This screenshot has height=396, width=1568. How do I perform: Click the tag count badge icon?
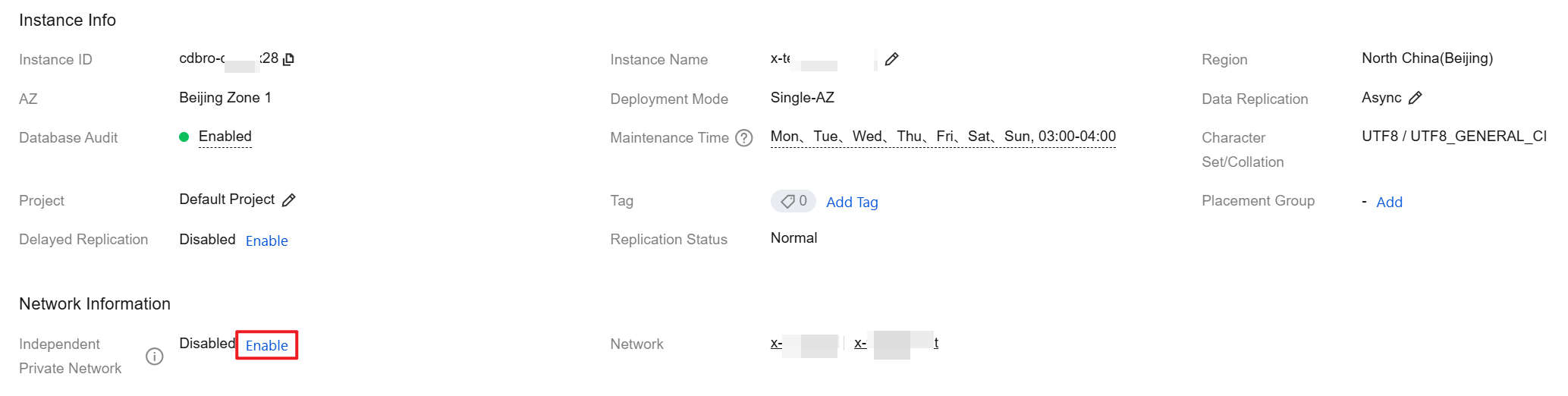793,201
